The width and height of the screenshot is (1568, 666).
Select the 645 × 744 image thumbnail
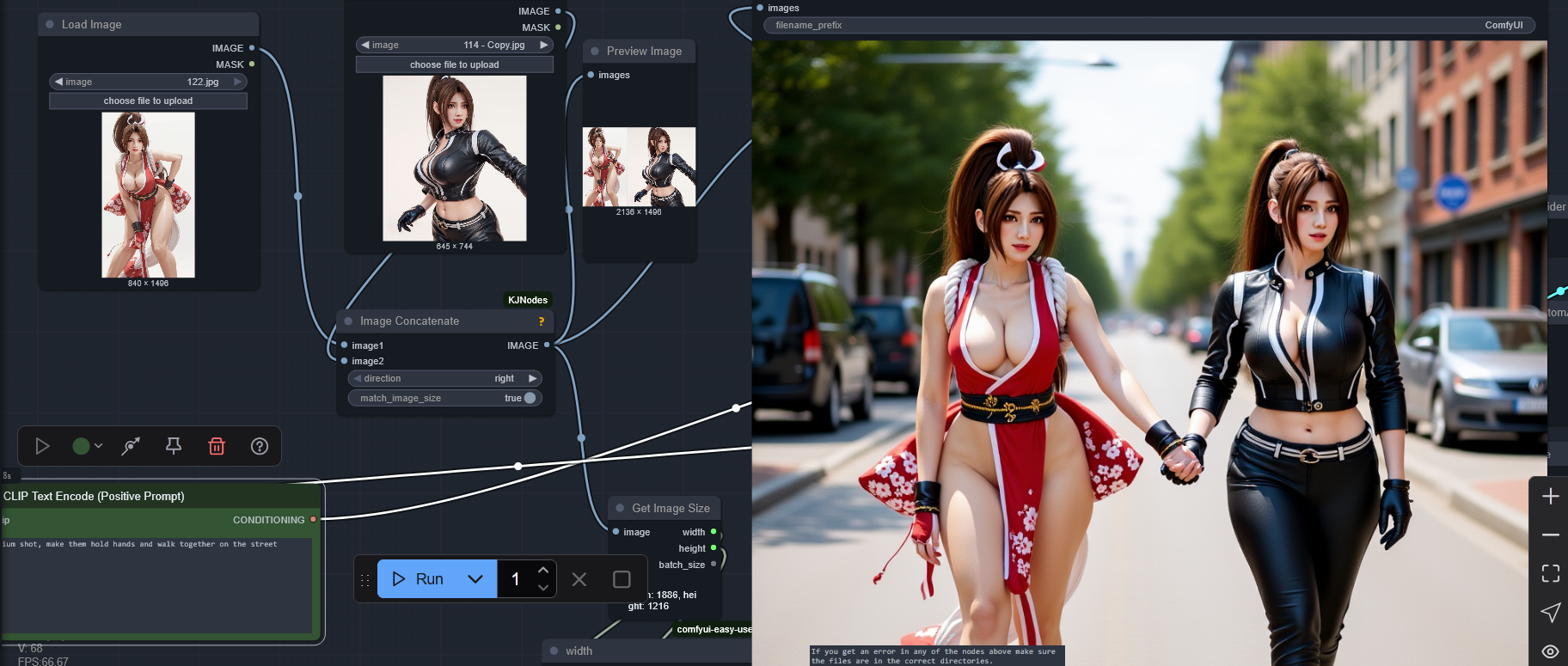tap(454, 158)
